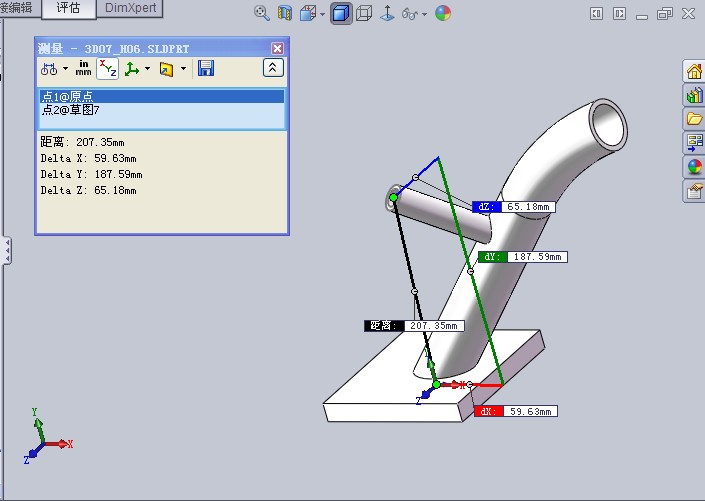The height and width of the screenshot is (501, 705).
Task: Expand the projected-on dropdown arrow
Action: click(x=183, y=69)
